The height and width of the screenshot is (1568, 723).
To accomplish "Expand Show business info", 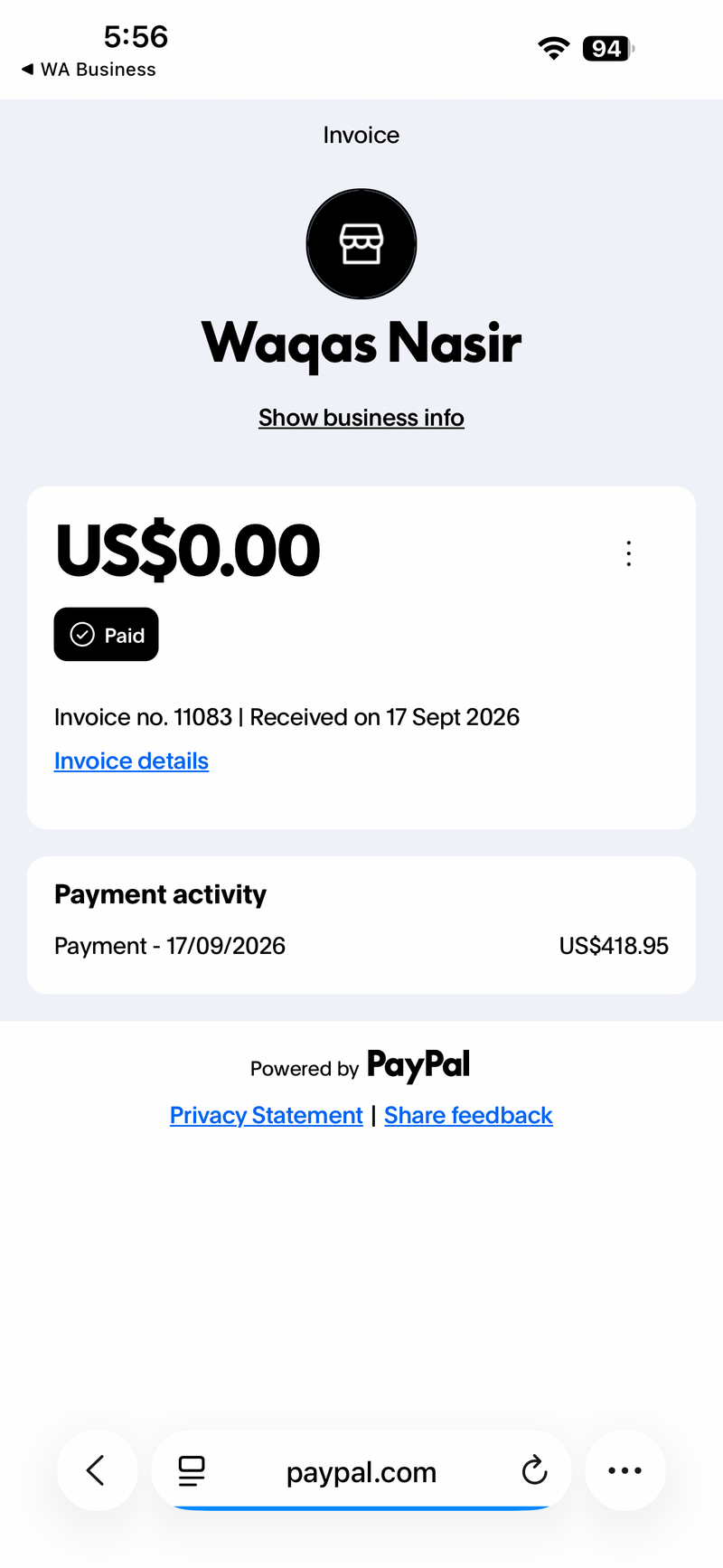I will coord(361,418).
